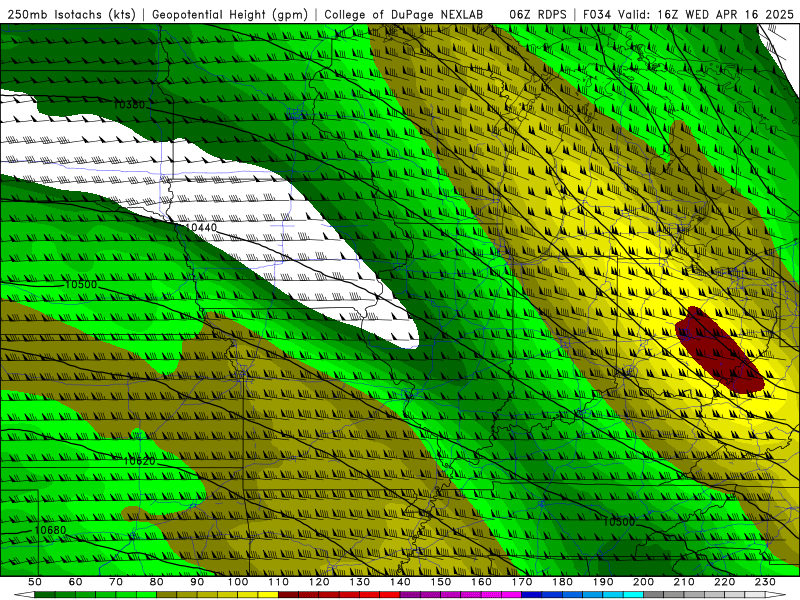Click the 220 value on the color scale

(x=725, y=582)
